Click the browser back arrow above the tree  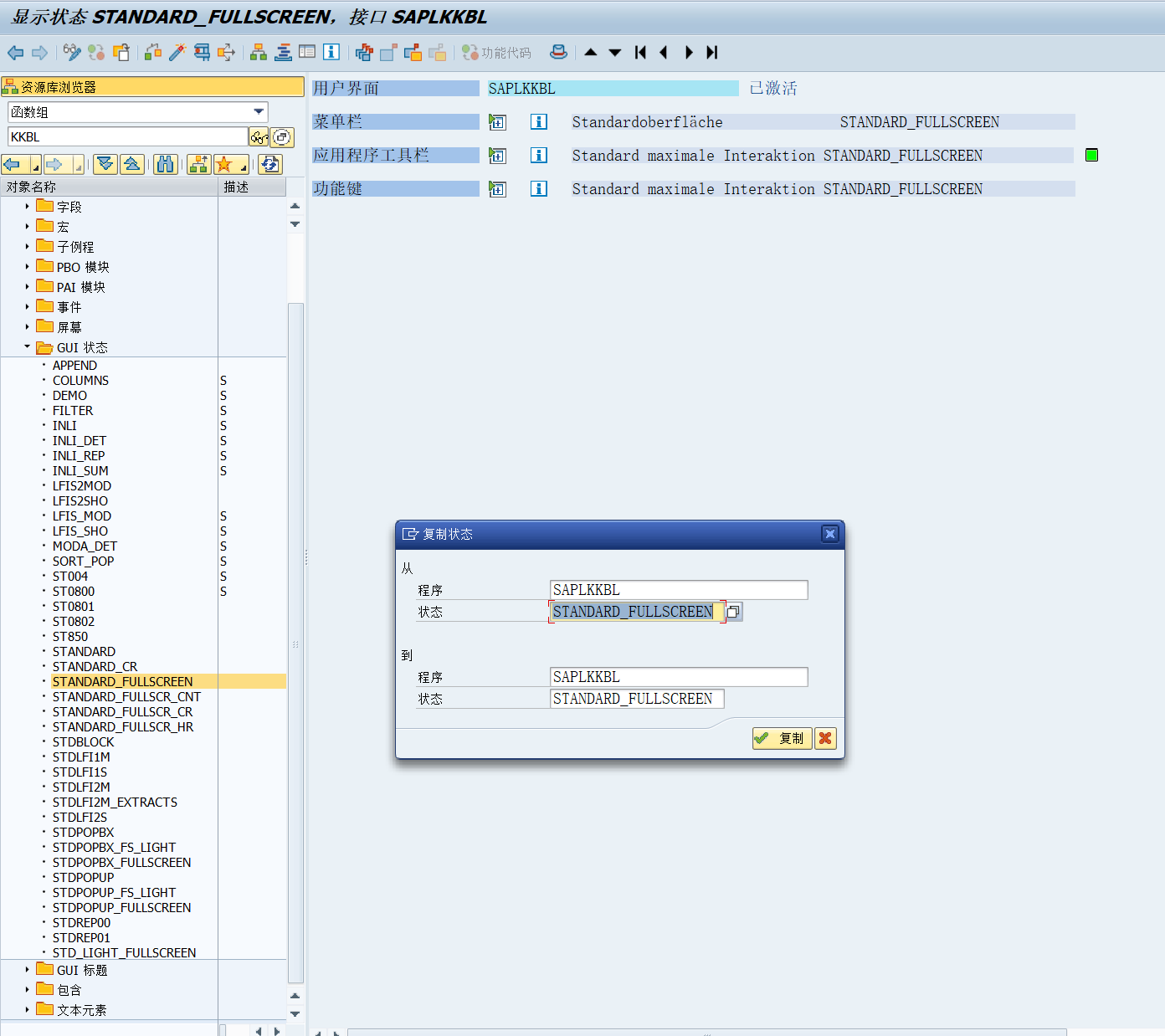[x=12, y=164]
